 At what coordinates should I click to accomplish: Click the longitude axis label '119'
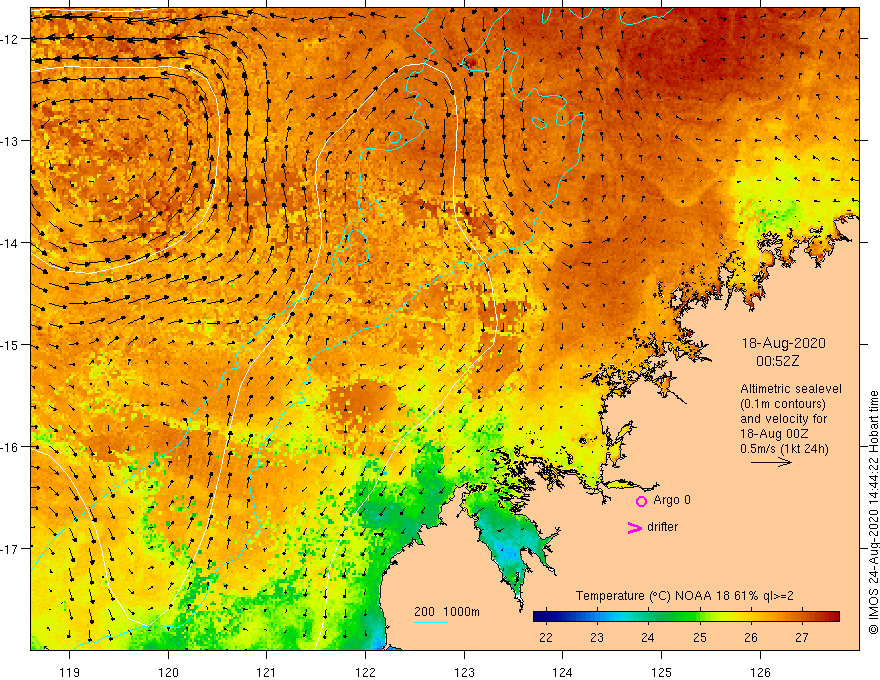click(x=70, y=672)
